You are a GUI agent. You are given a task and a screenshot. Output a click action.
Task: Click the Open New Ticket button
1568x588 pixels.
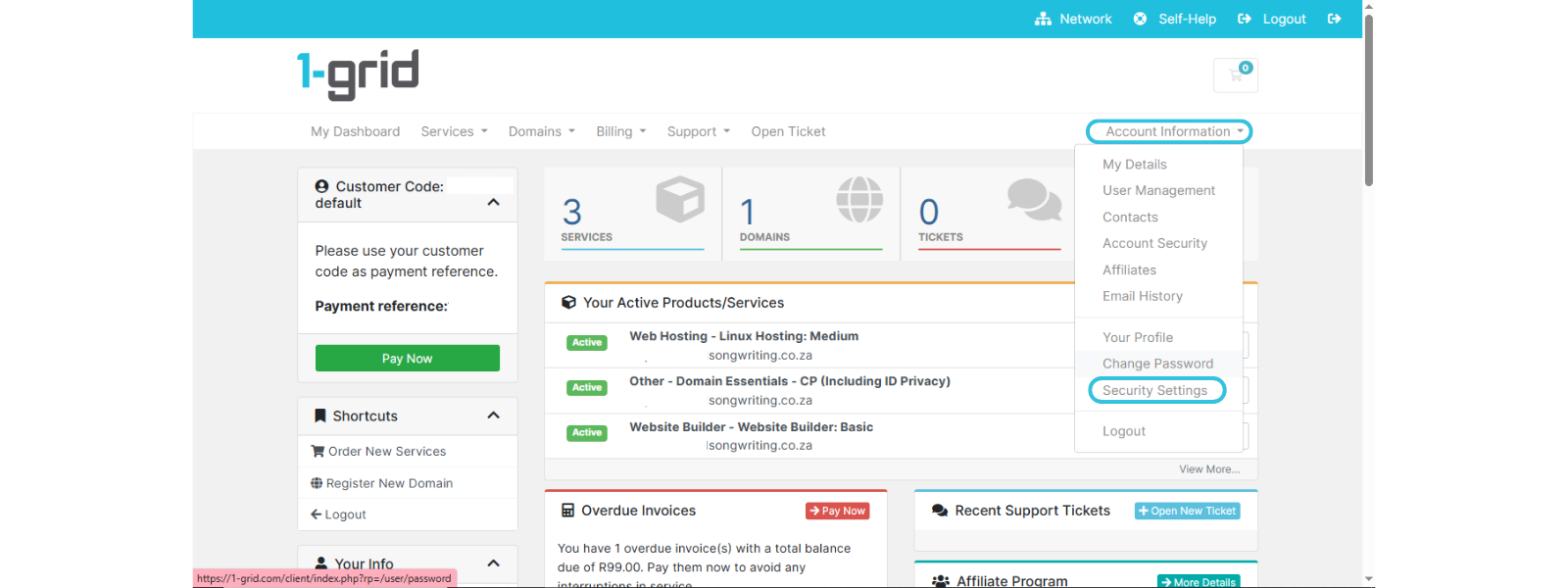pos(1187,511)
